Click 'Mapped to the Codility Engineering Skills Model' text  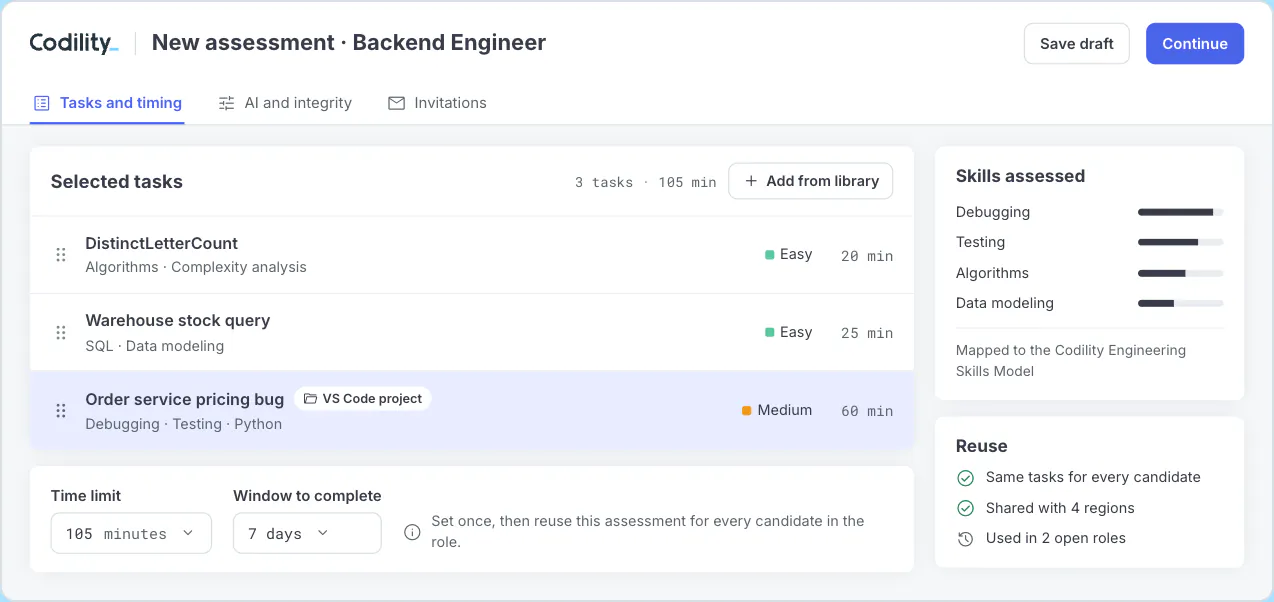[1071, 361]
